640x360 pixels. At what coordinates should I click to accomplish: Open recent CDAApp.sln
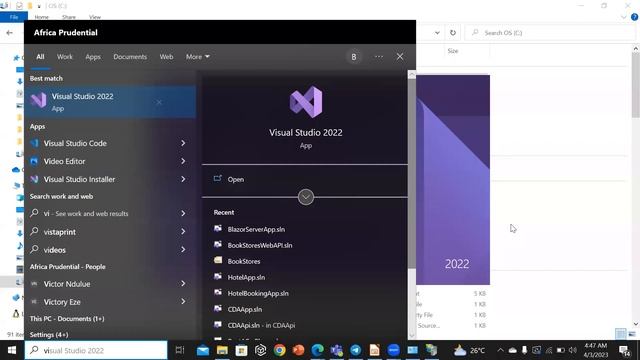(x=244, y=309)
